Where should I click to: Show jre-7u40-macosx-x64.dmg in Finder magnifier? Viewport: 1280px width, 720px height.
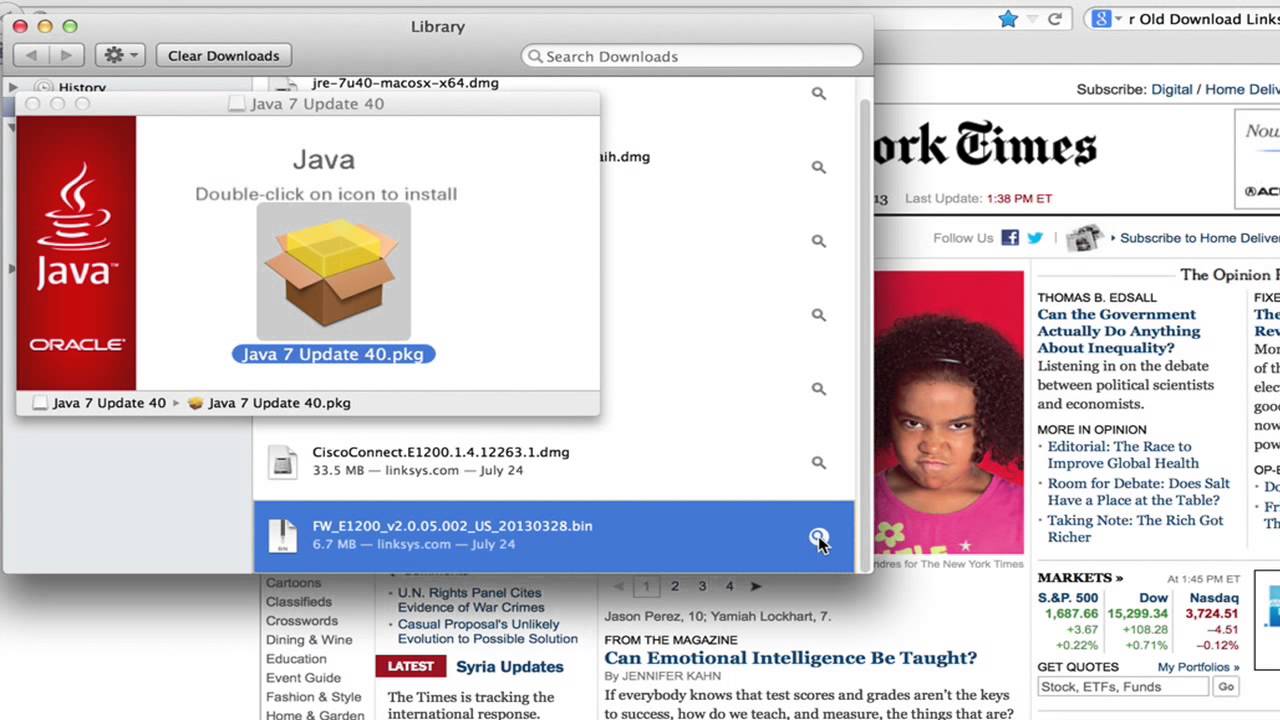pos(819,94)
